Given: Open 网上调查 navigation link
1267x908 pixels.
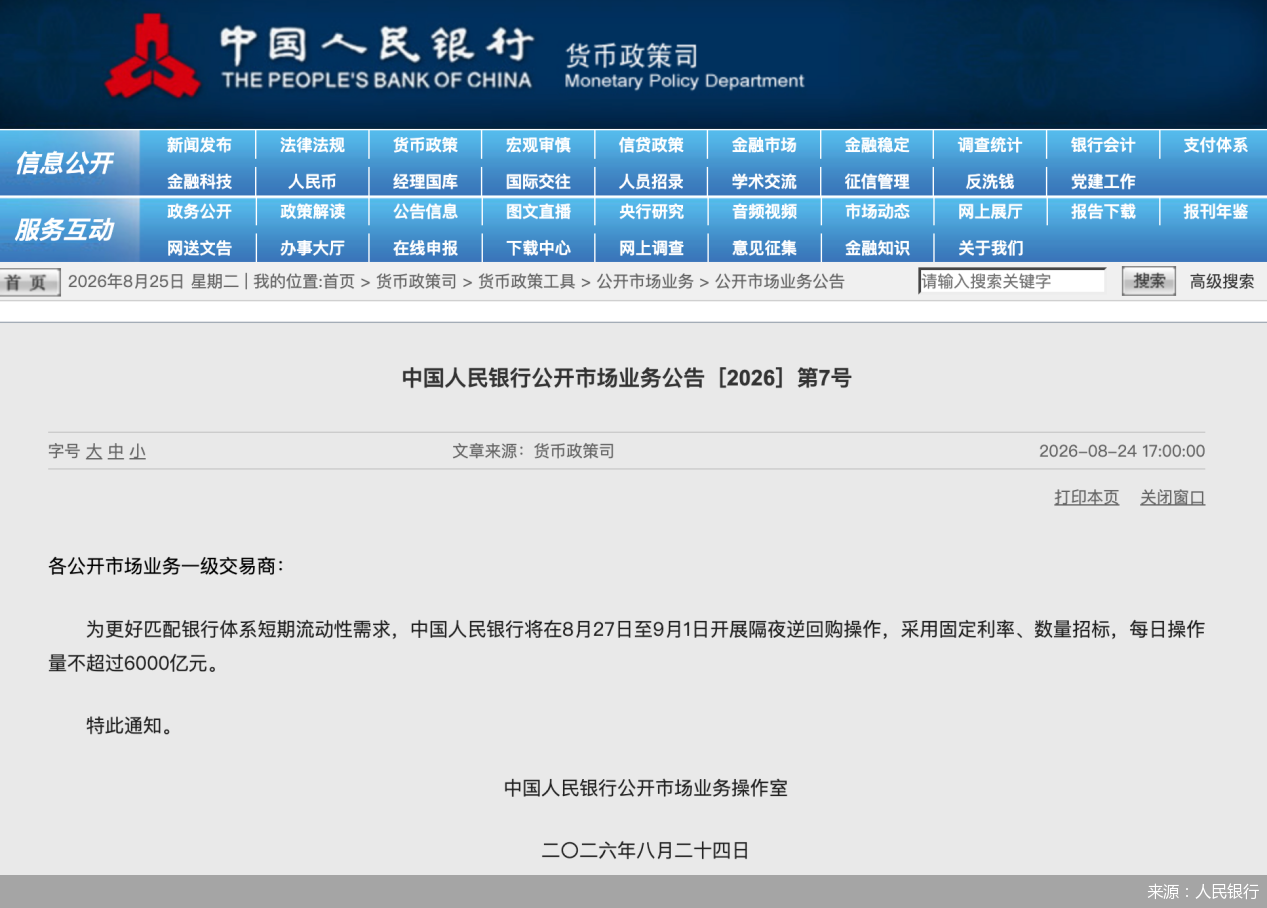Looking at the screenshot, I should point(651,248).
